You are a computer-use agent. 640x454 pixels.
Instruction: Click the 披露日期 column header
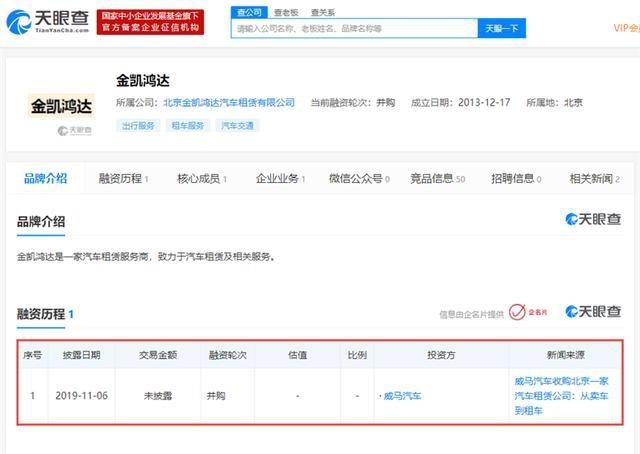82,355
